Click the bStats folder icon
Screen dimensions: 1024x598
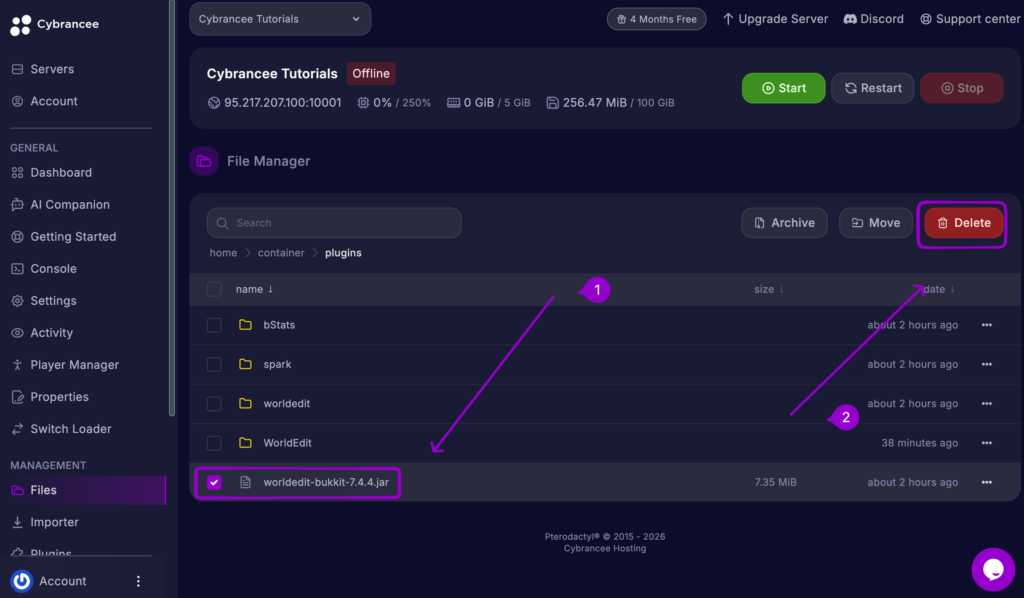click(246, 325)
